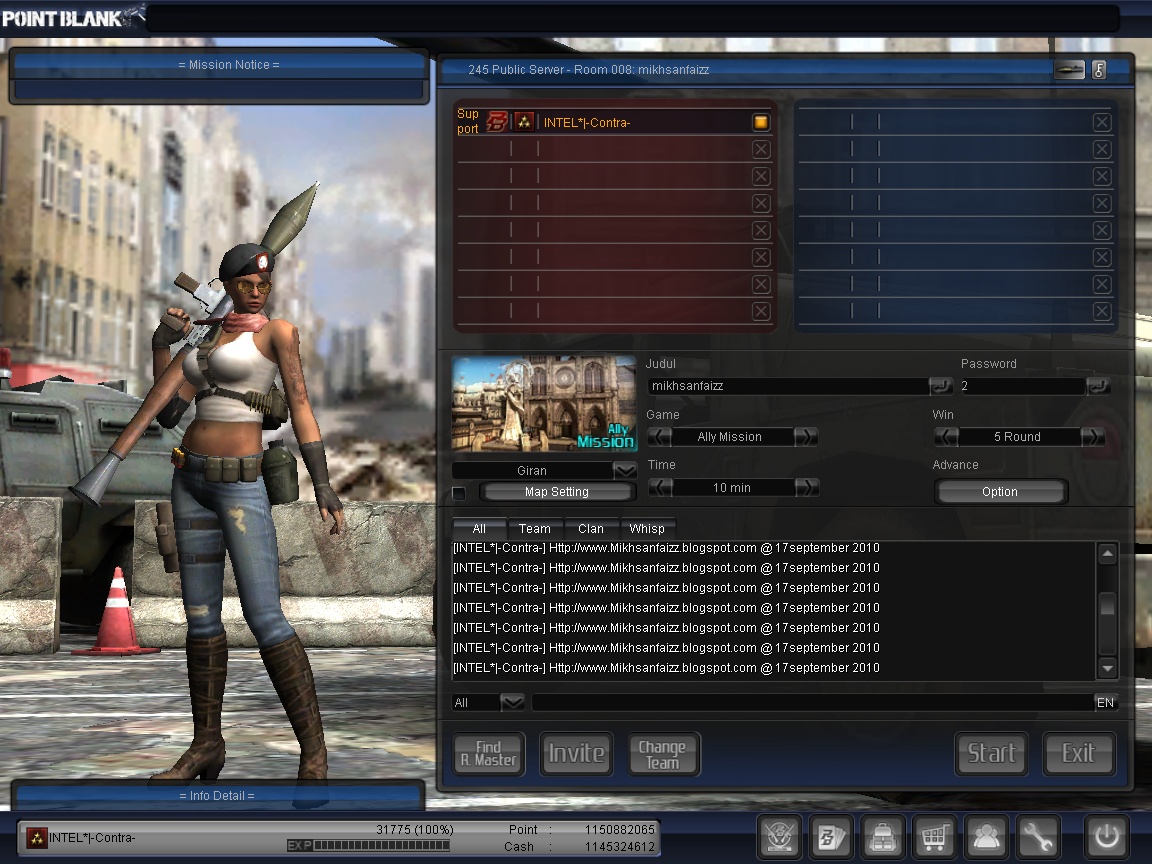Click the Point value 1150882065

619,829
